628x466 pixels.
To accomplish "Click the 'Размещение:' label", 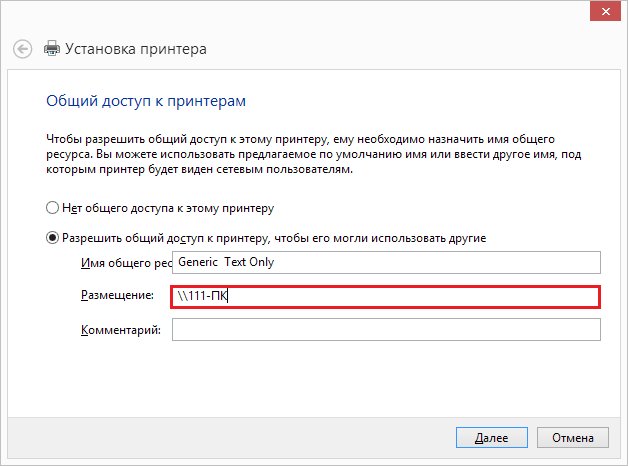I will coord(116,296).
